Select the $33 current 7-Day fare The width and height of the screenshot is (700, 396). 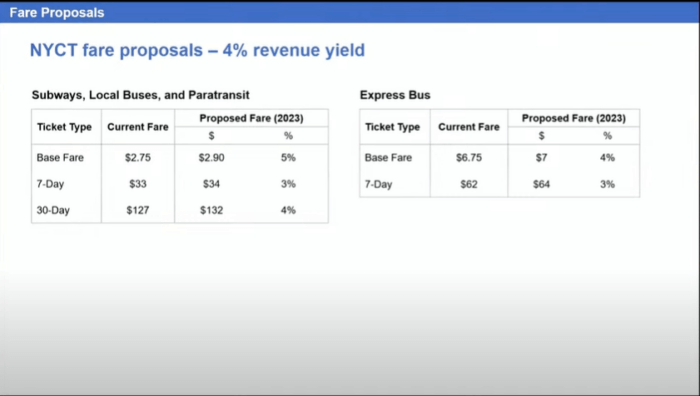click(138, 184)
